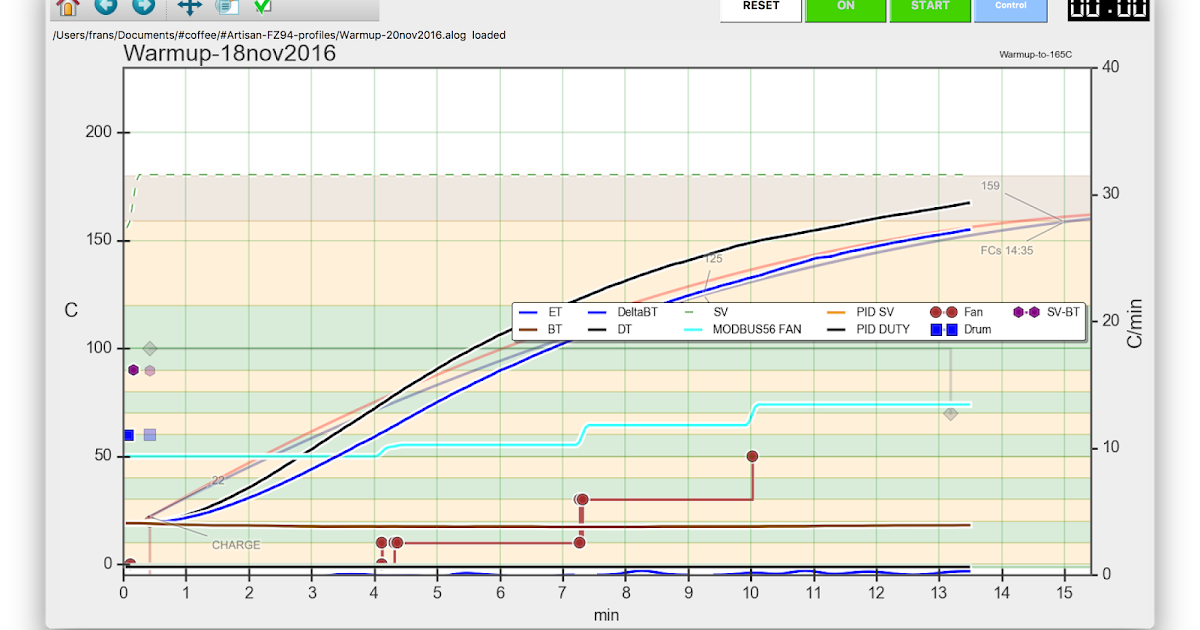
Task: Select the Pan/move axes tool
Action: pos(189,7)
